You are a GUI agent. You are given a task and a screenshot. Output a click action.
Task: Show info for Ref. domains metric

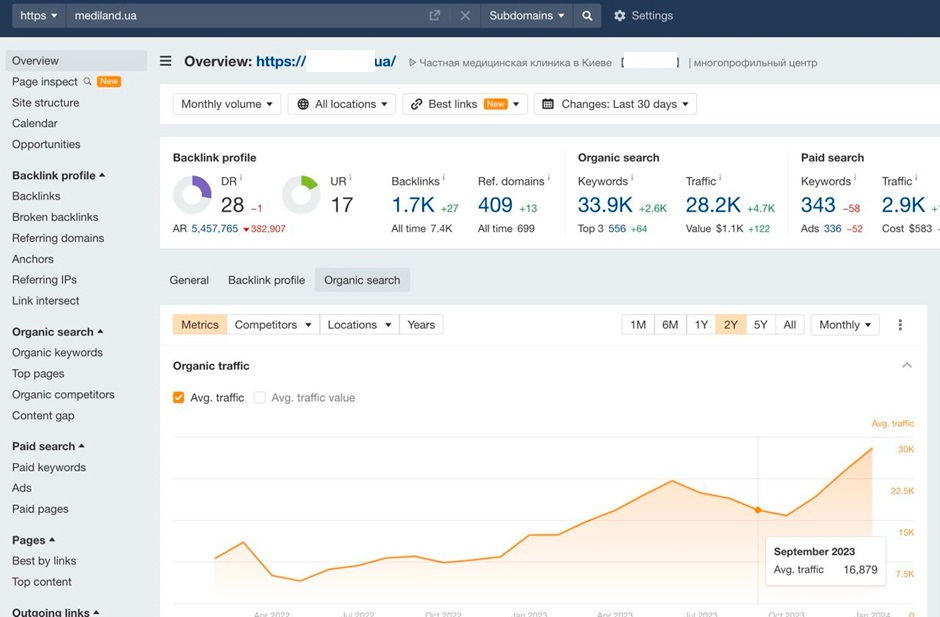(x=549, y=178)
